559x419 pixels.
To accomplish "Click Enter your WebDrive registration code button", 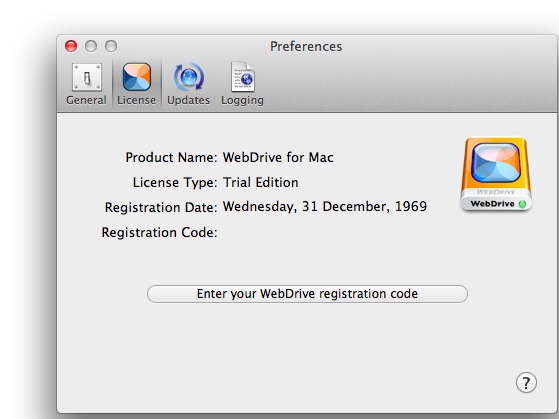I will 307,294.
